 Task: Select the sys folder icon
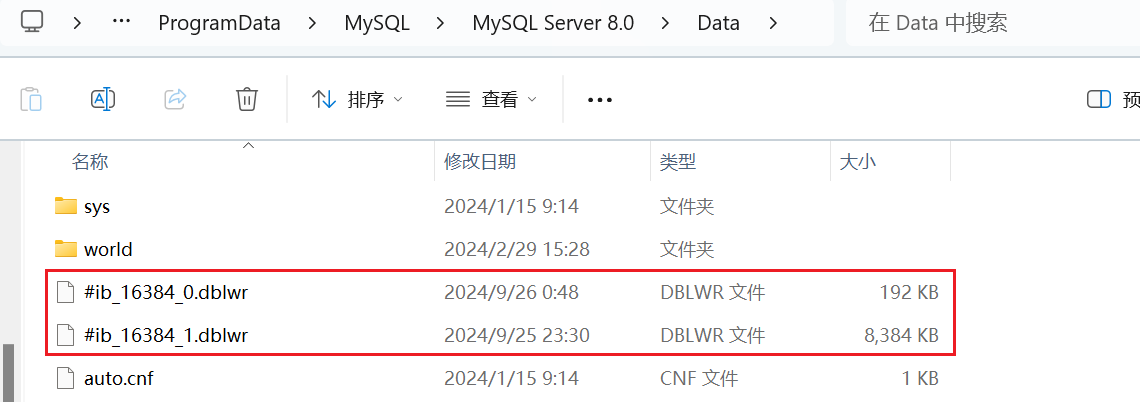pyautogui.click(x=66, y=206)
